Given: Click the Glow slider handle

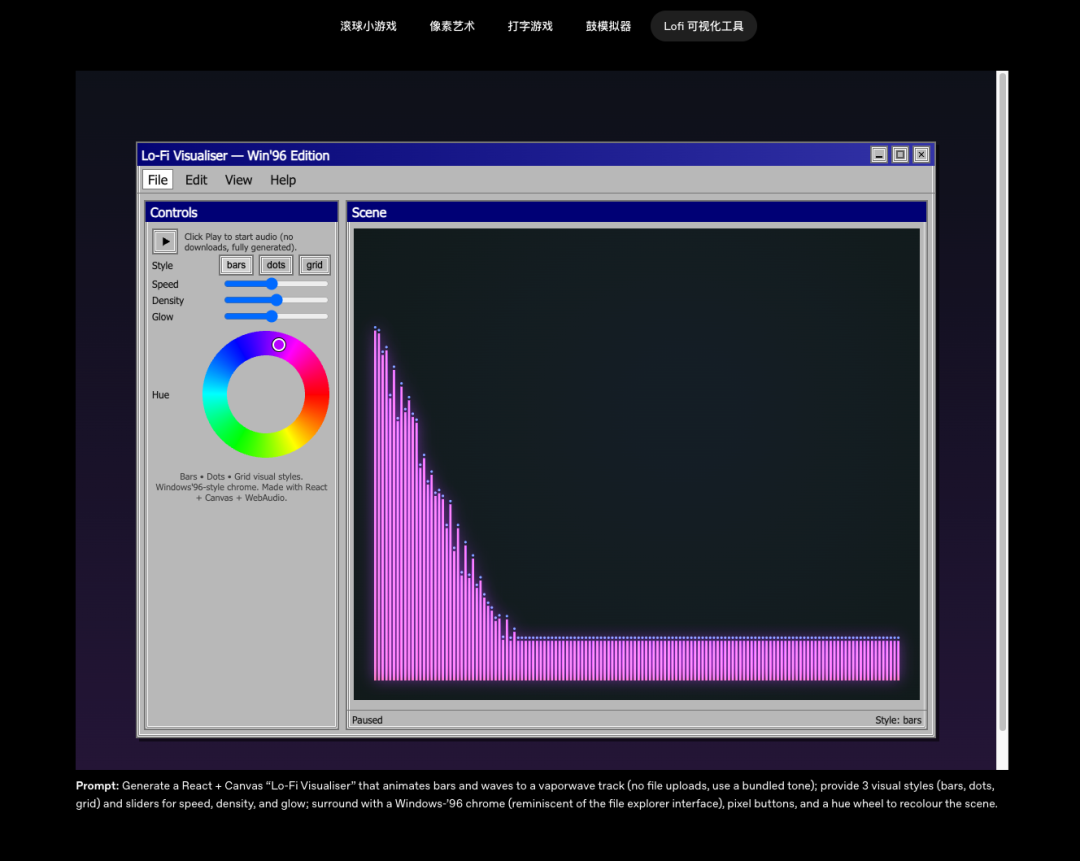Looking at the screenshot, I should point(271,316).
